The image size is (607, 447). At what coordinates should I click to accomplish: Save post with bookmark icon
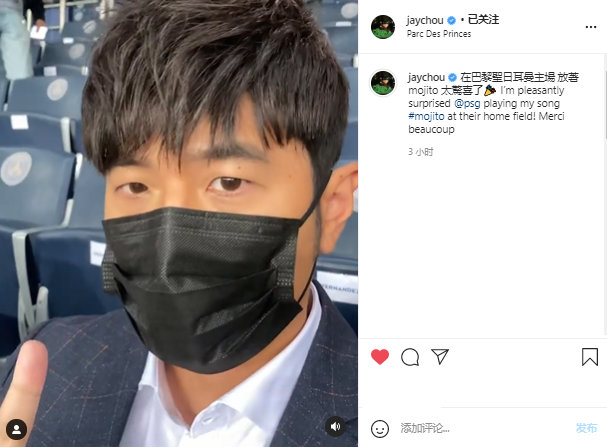(590, 356)
